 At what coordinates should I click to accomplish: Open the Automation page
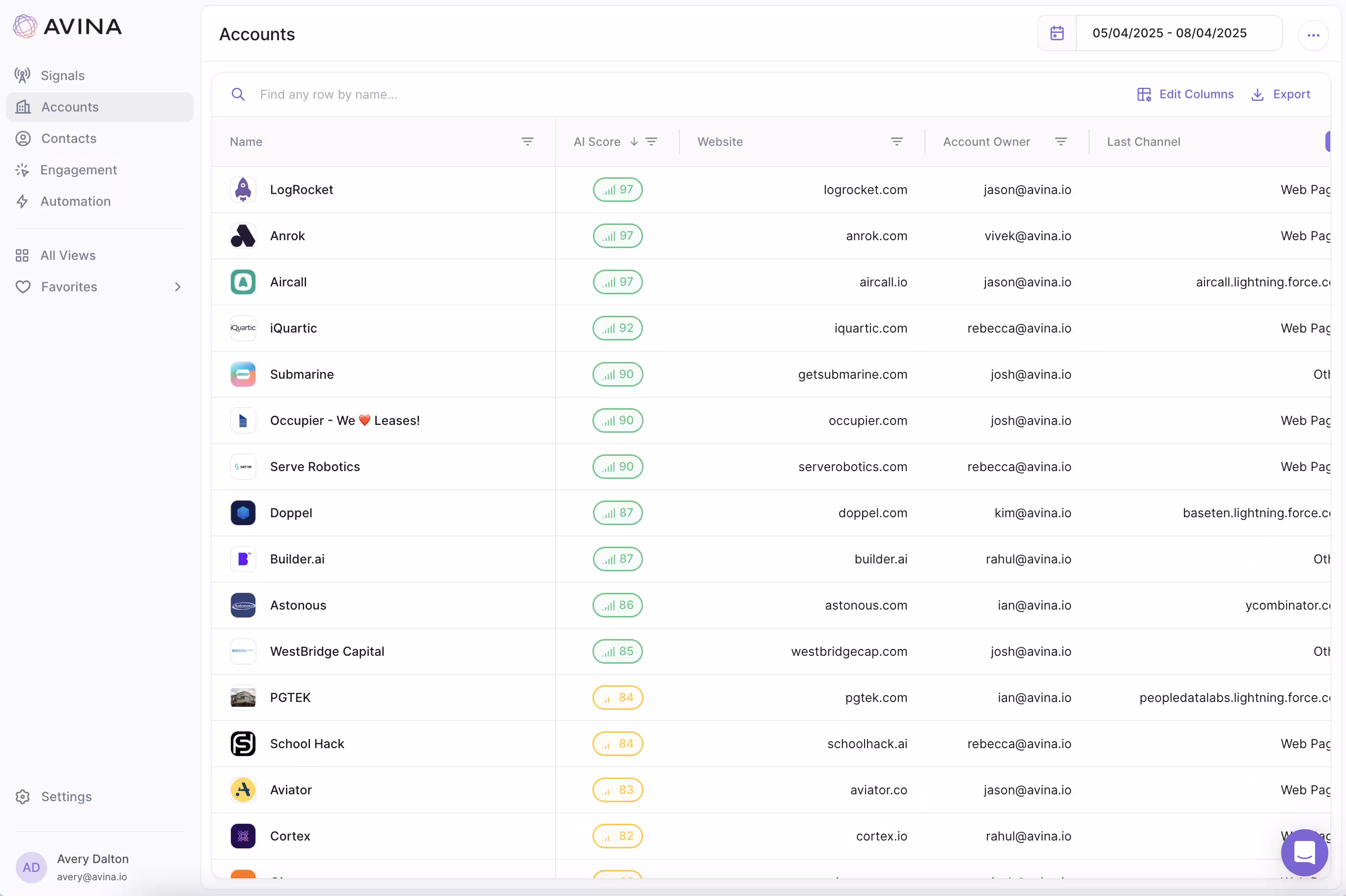pos(76,201)
